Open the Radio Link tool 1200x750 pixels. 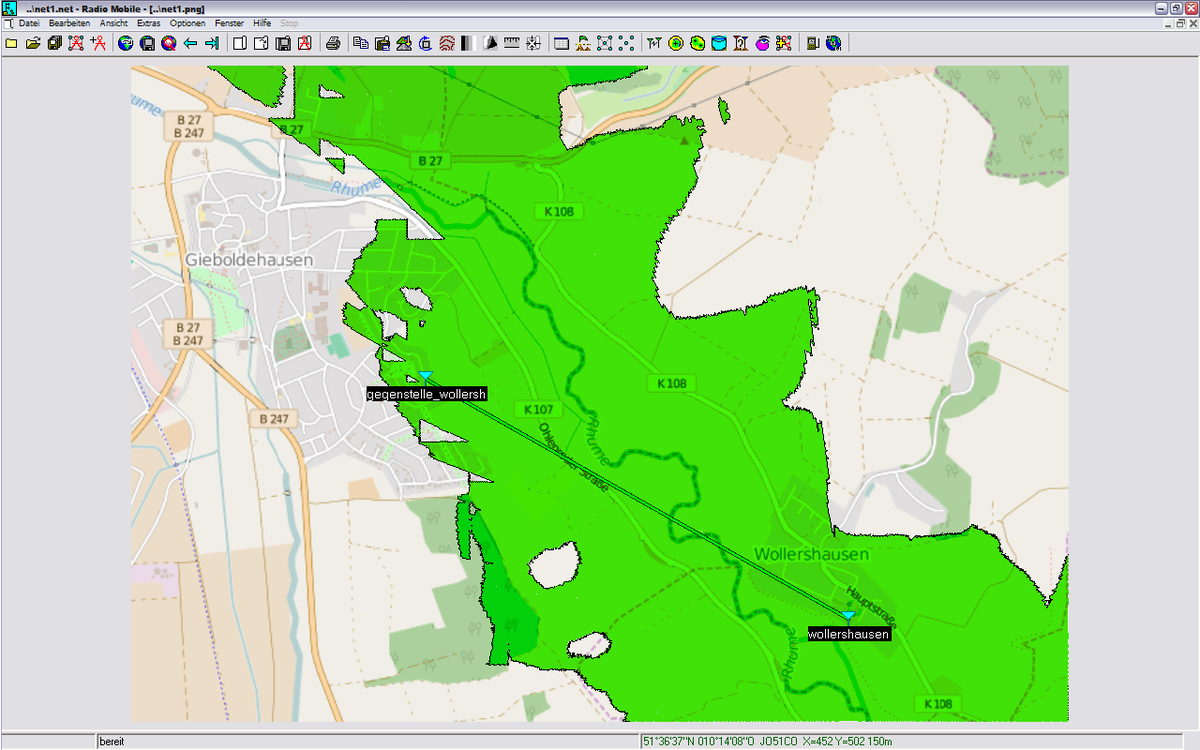click(x=654, y=43)
